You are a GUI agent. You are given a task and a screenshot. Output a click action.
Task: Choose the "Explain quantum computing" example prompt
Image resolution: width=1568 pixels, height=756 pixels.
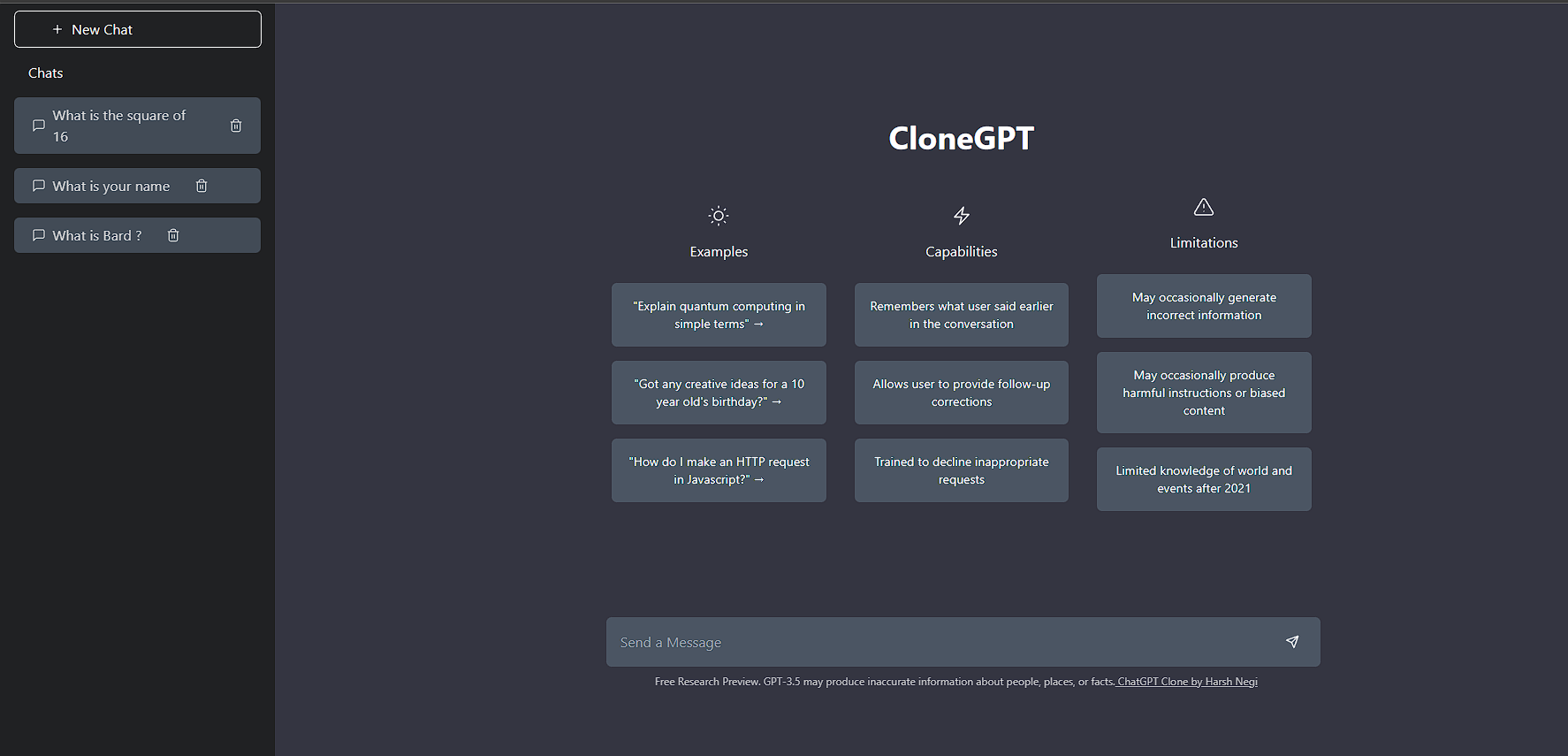pyautogui.click(x=719, y=315)
